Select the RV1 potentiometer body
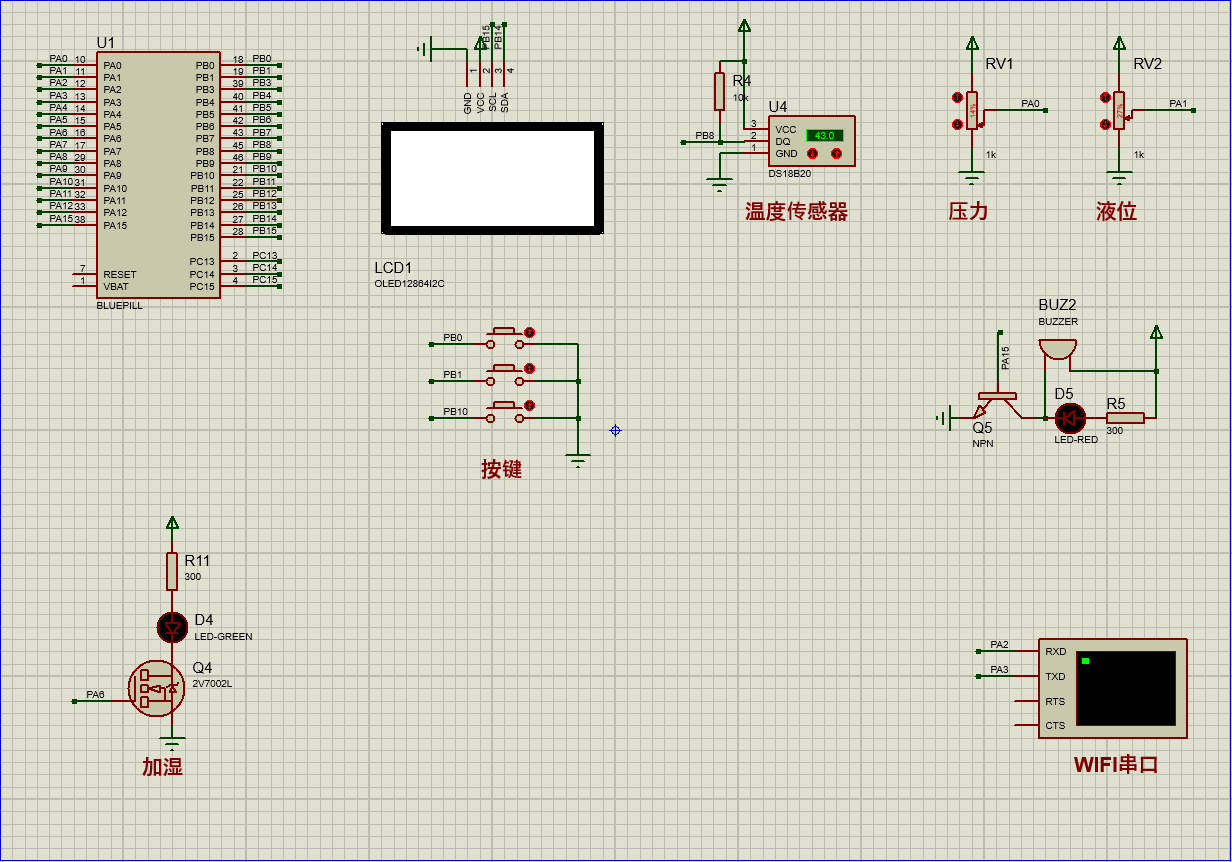1232x862 pixels. tap(971, 111)
